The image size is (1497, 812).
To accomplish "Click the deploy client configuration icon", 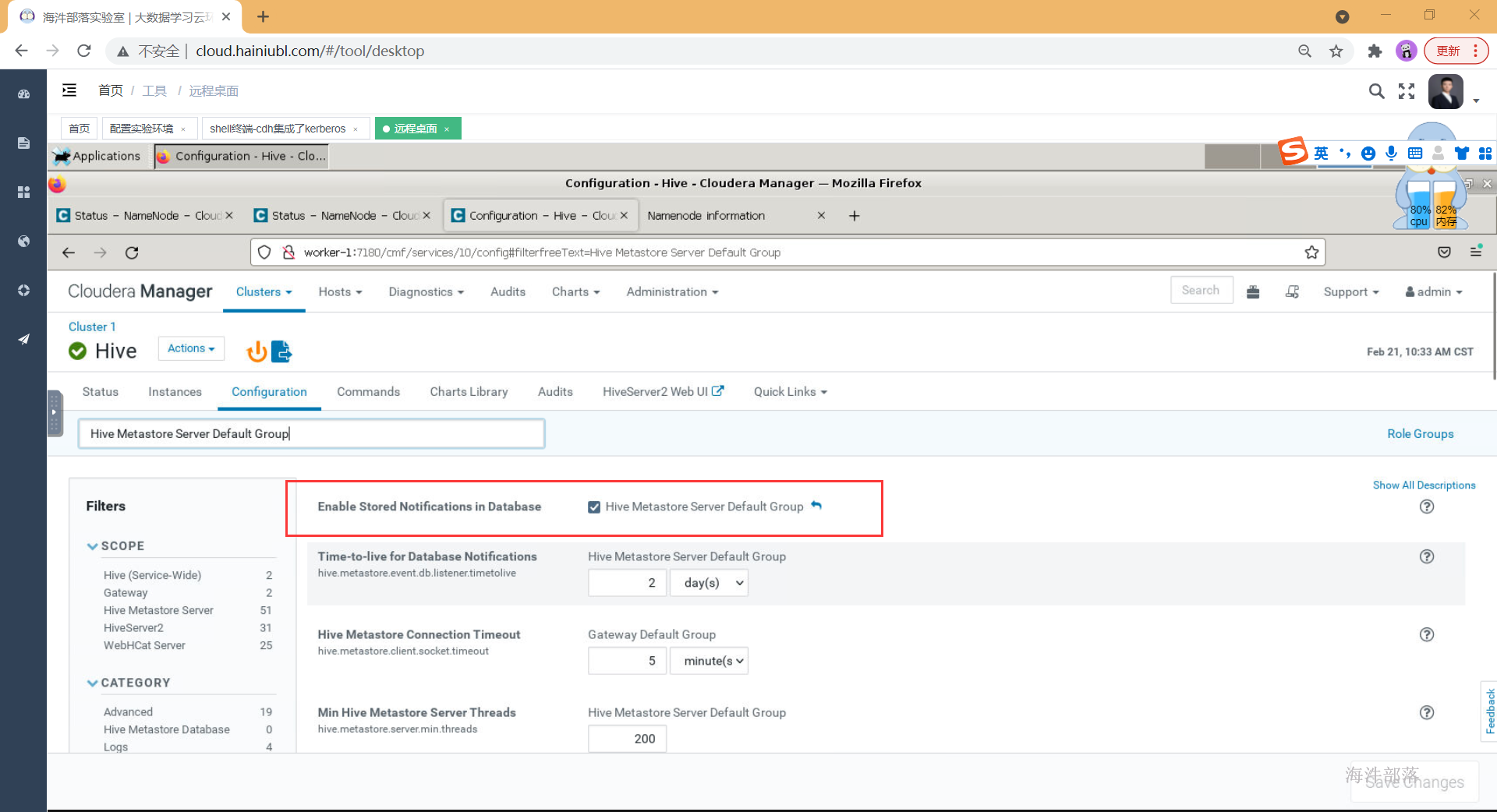I will click(281, 351).
